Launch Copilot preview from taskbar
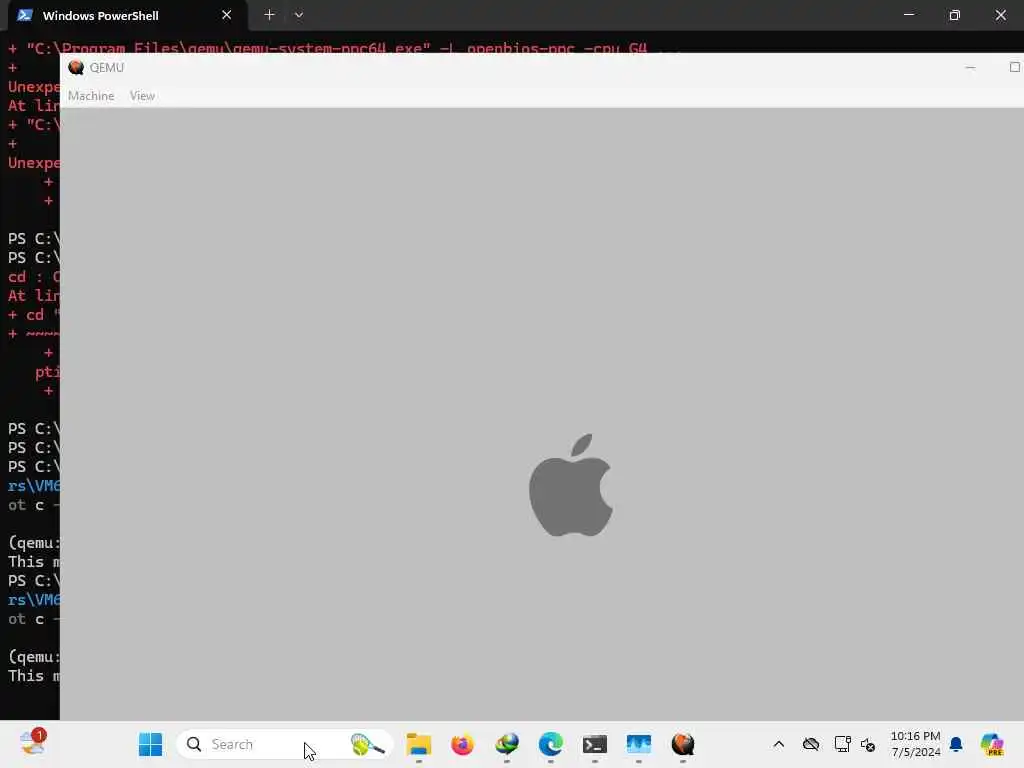The width and height of the screenshot is (1024, 768). [x=992, y=744]
